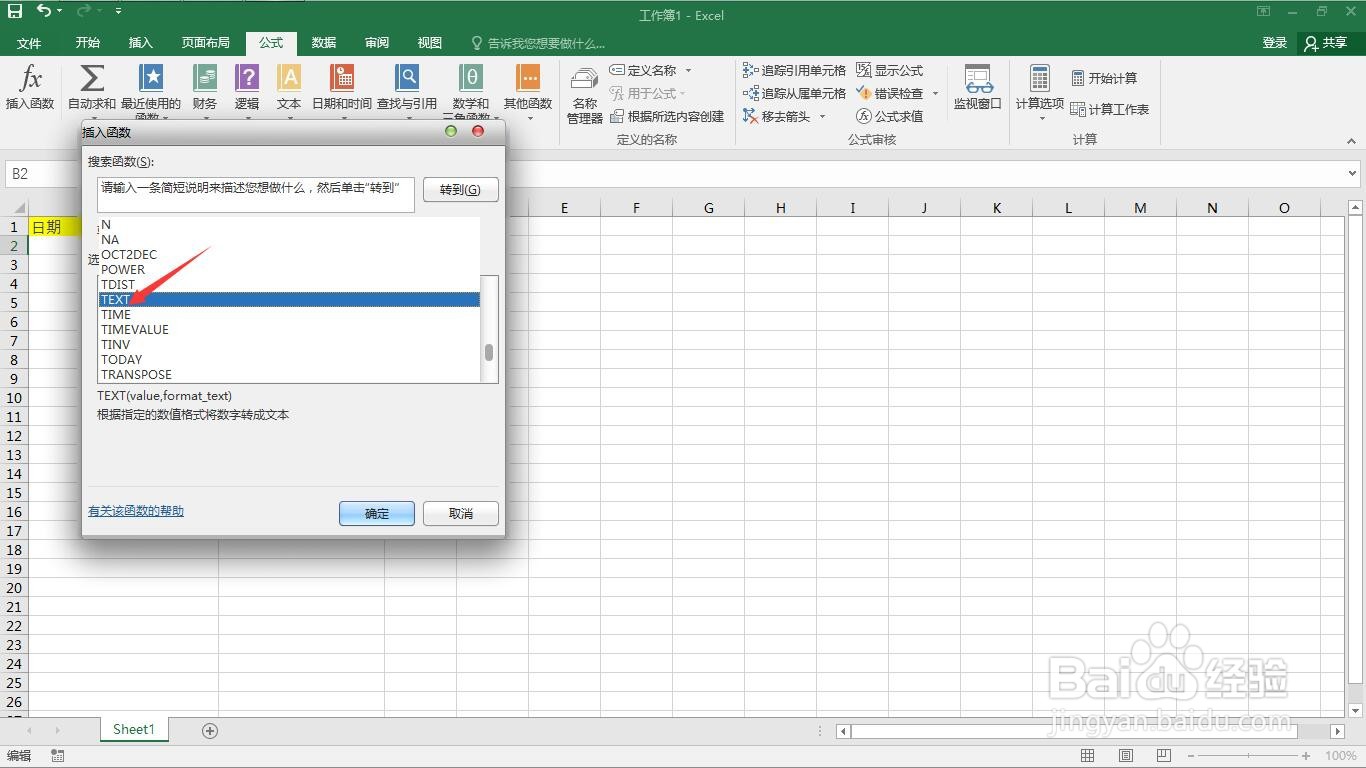Click the function list scrollbar thumb

pos(489,352)
